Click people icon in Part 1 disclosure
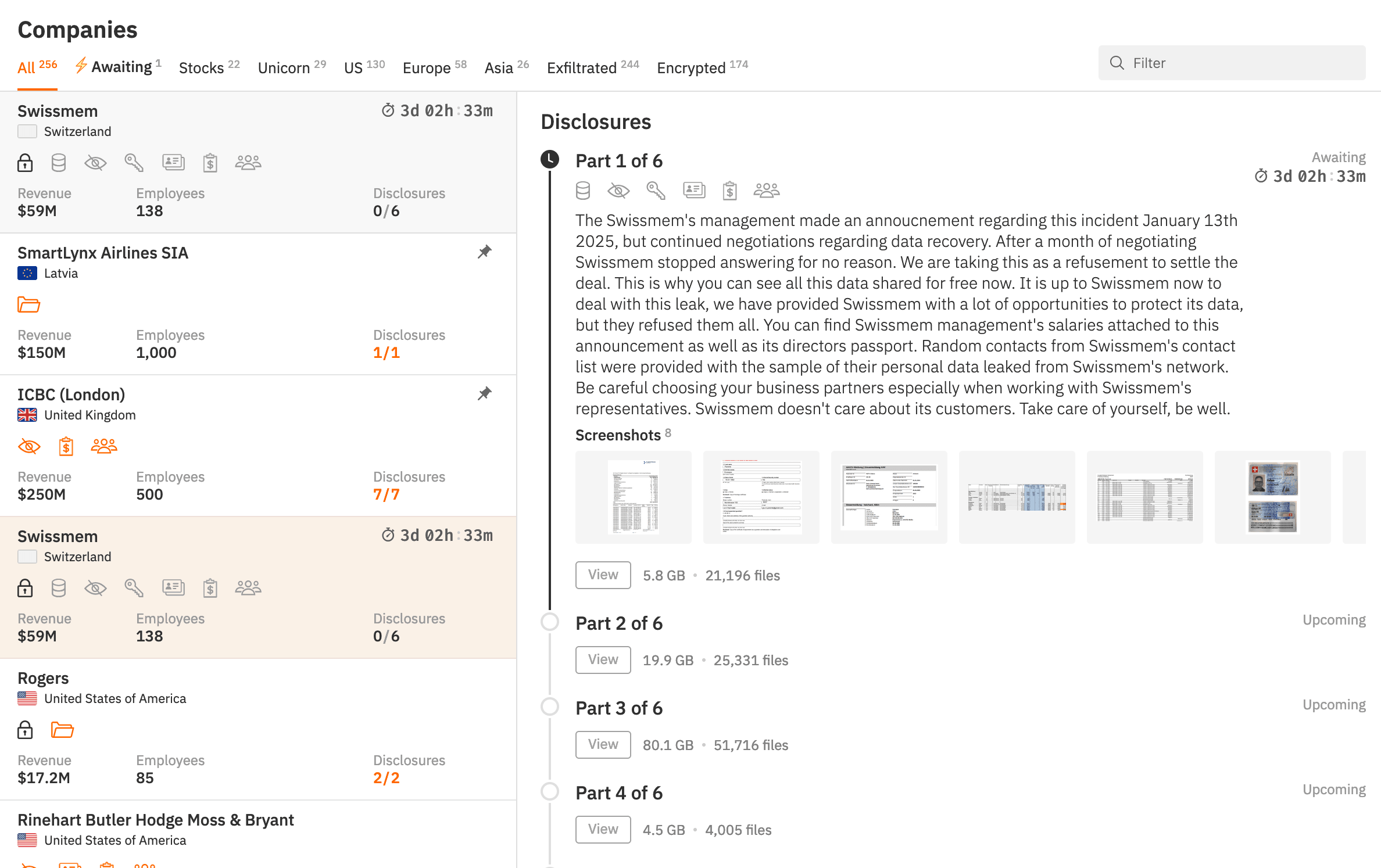The height and width of the screenshot is (868, 1381). (x=767, y=190)
